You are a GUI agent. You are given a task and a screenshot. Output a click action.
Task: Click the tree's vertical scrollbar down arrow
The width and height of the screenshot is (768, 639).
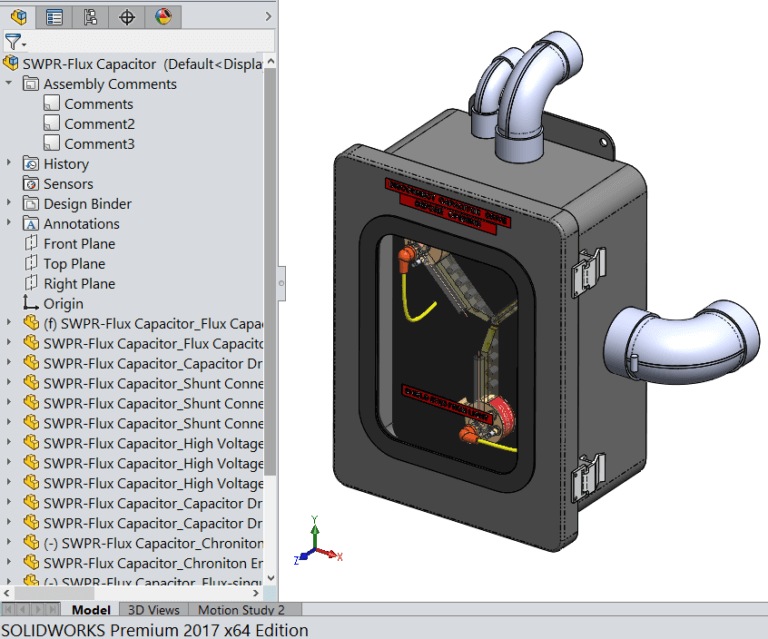pos(271,579)
